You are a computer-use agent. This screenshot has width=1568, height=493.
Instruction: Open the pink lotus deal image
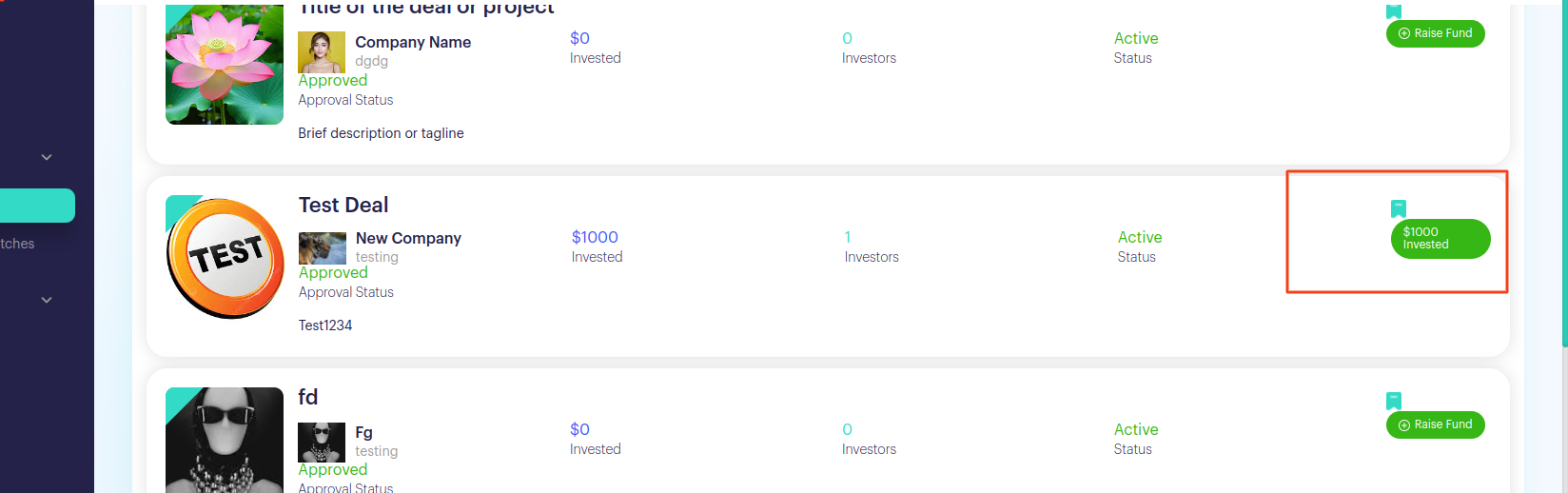coord(225,65)
